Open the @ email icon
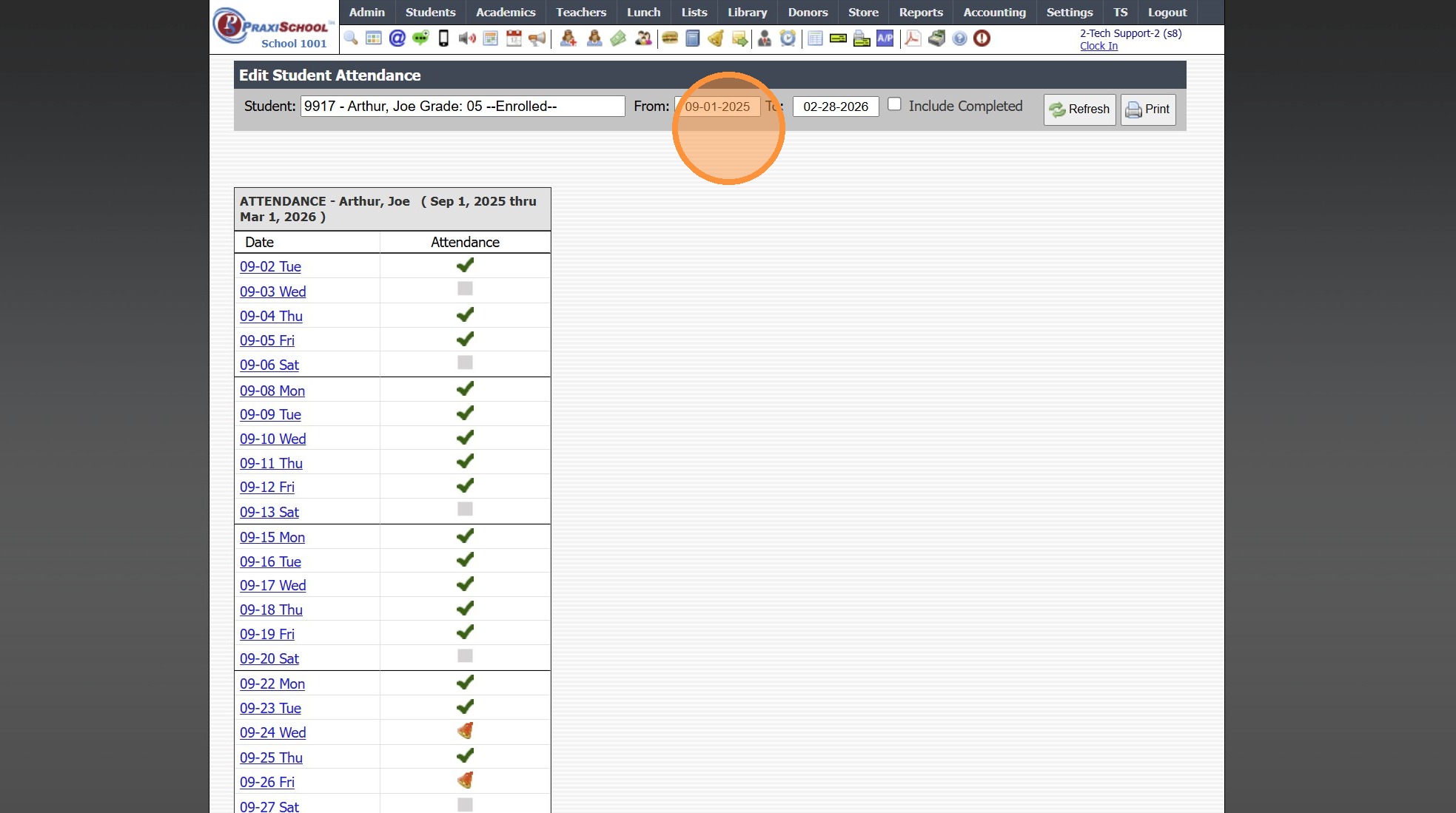The width and height of the screenshot is (1456, 813). (397, 38)
